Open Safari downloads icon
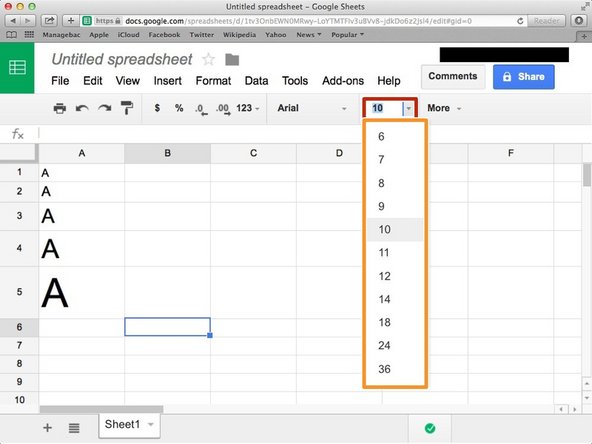Image resolution: width=592 pixels, height=444 pixels. click(579, 21)
